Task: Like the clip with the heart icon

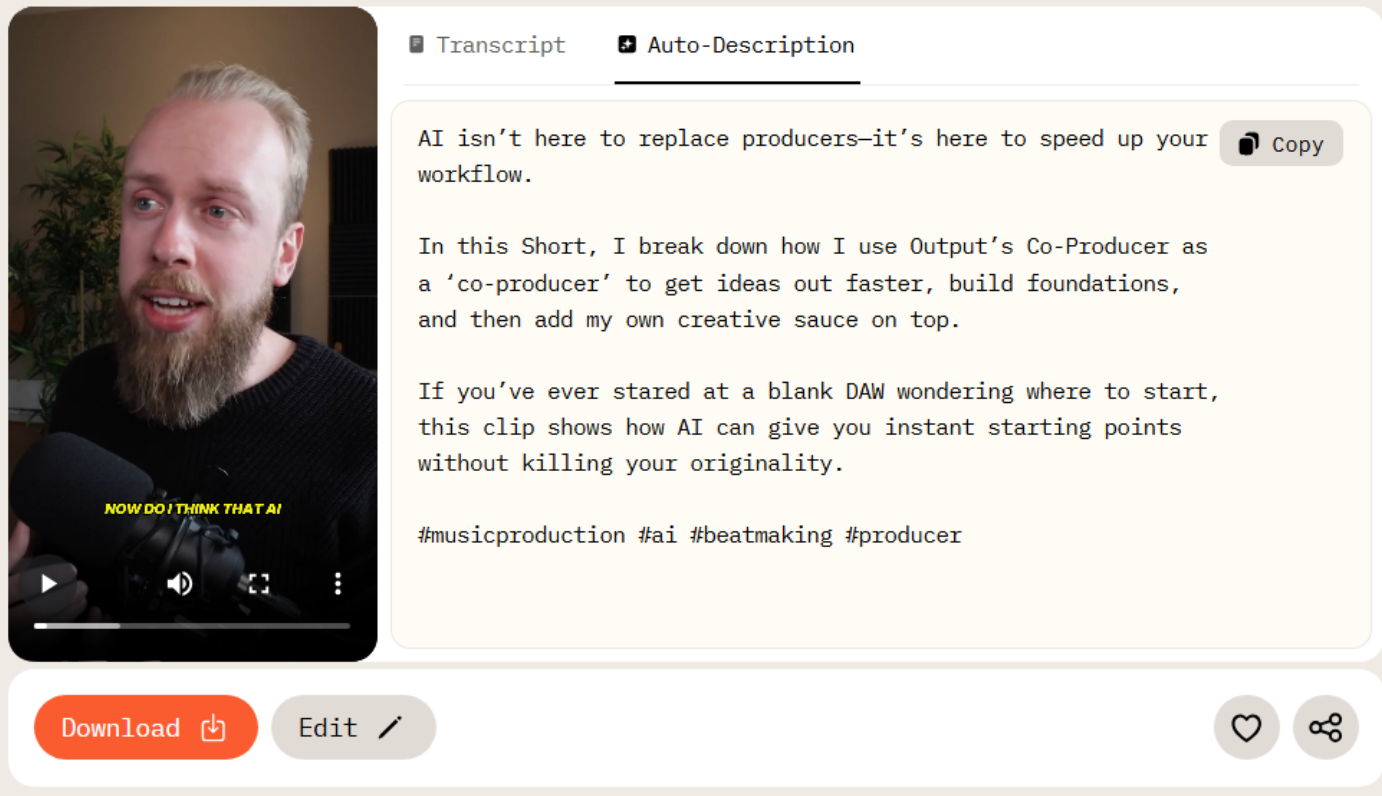Action: [1246, 728]
